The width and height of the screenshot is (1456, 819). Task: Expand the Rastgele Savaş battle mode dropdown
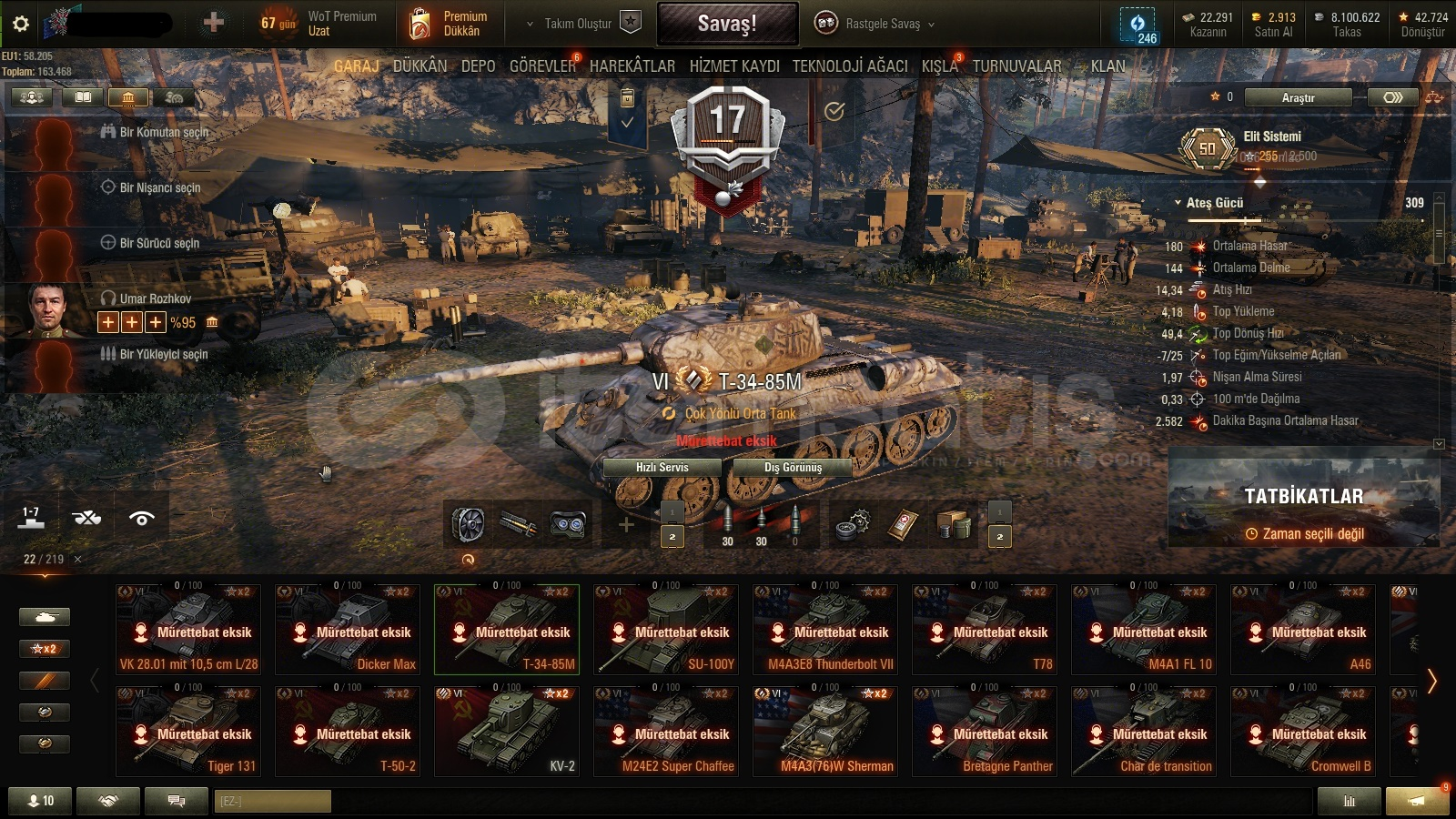click(x=875, y=24)
